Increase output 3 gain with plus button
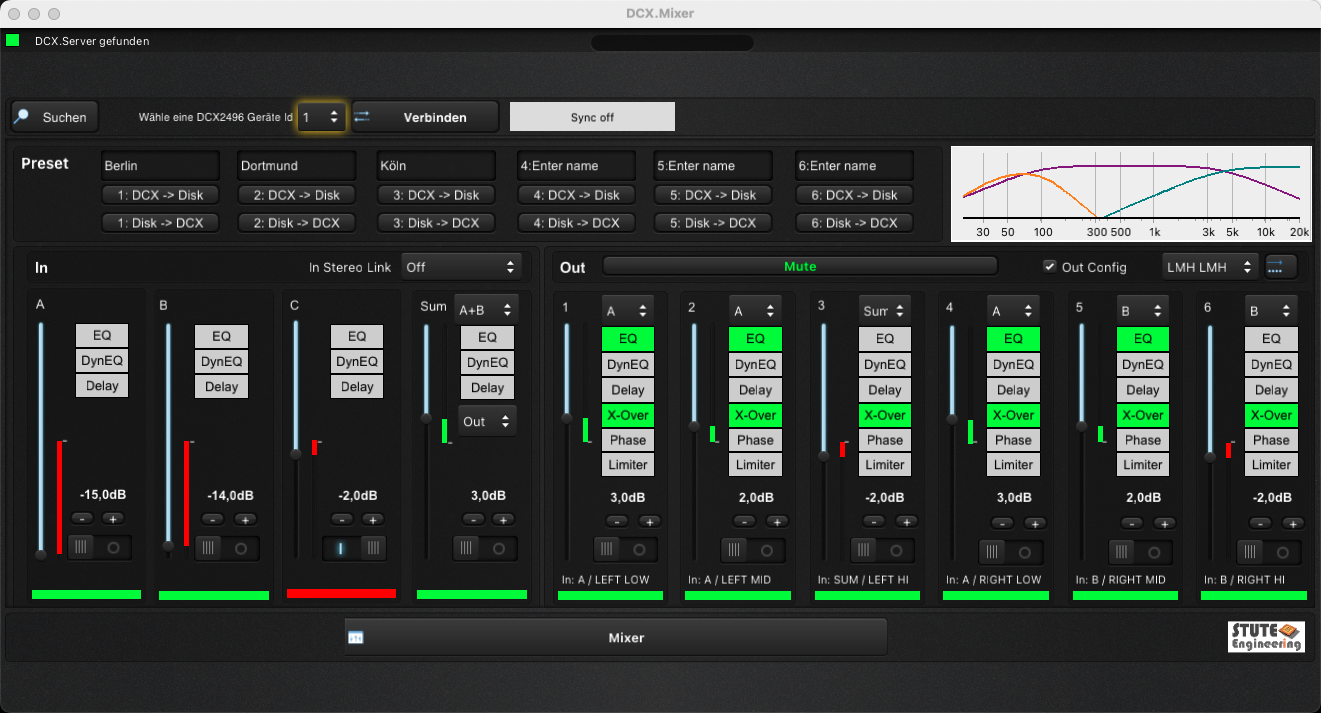This screenshot has height=713, width=1321. pyautogui.click(x=907, y=521)
